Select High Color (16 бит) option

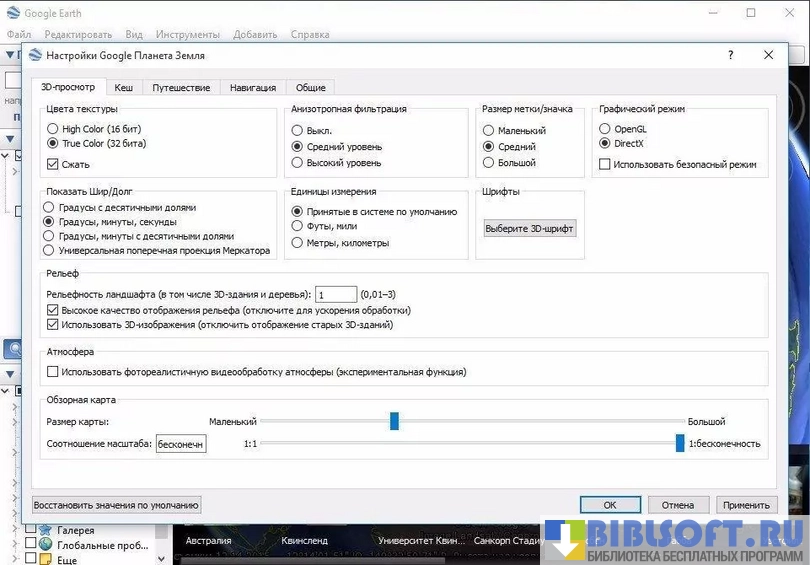click(x=53, y=129)
